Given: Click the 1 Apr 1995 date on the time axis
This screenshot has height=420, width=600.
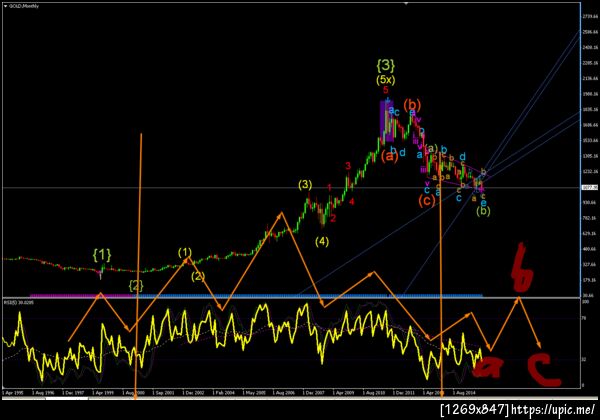Looking at the screenshot, I should (x=14, y=392).
